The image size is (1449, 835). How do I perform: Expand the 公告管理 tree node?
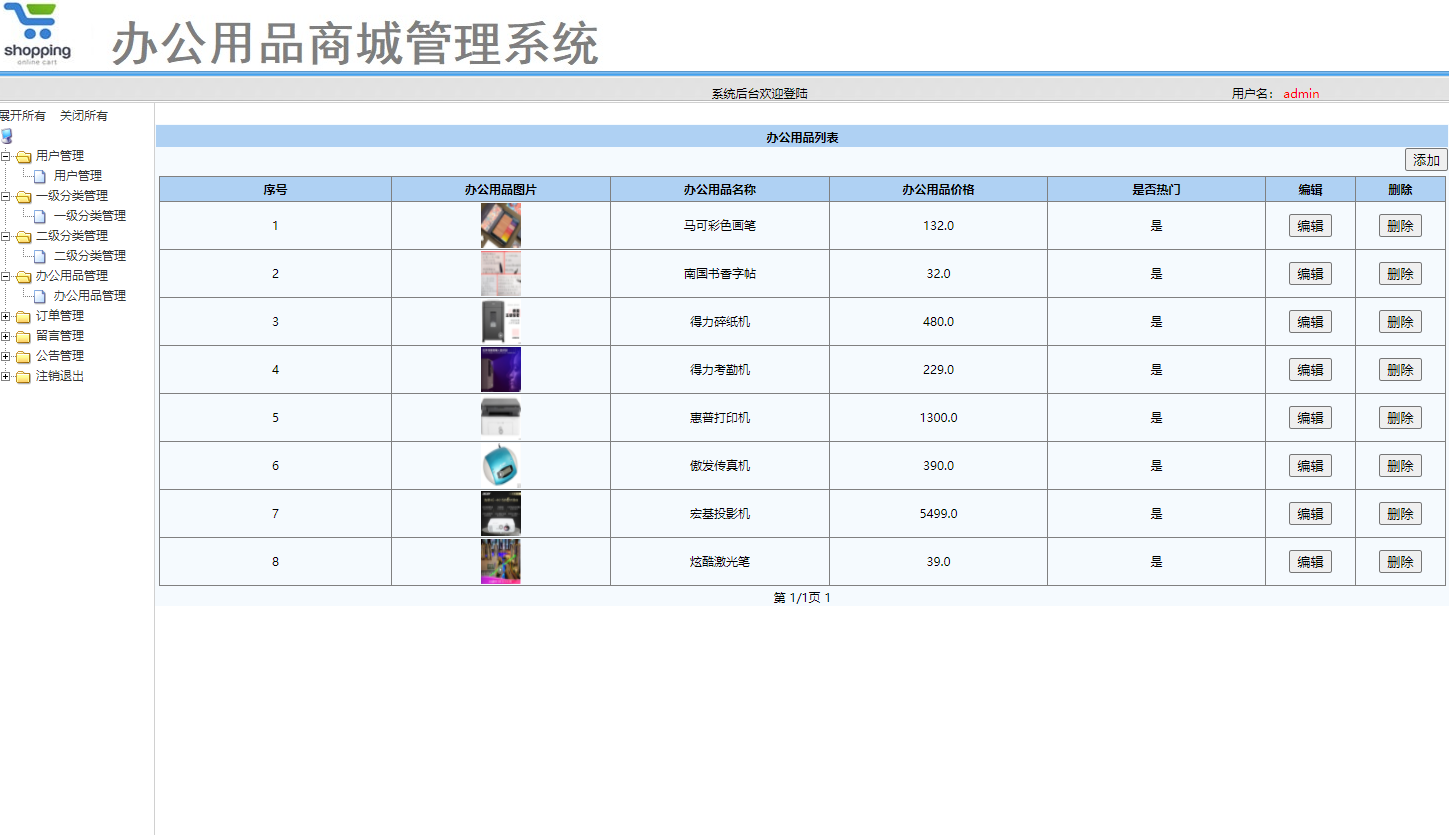click(x=6, y=355)
